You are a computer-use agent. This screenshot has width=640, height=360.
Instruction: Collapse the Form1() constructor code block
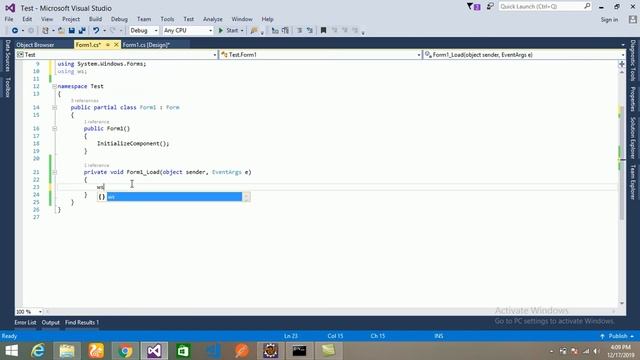54,129
